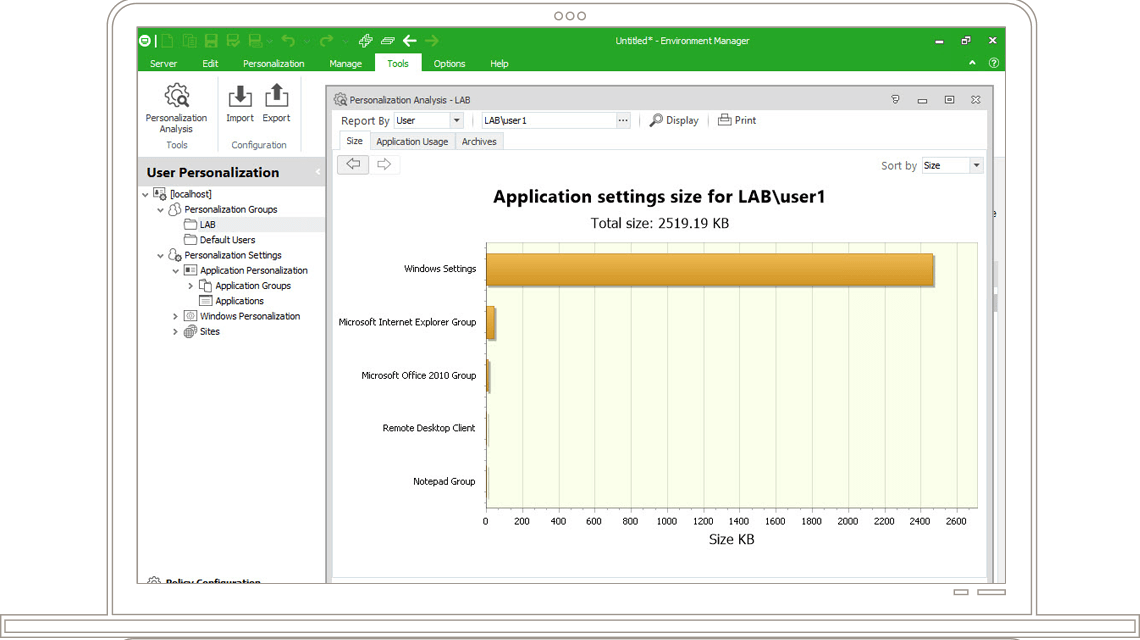Screen dimensions: 1140x640
Task: Click the Copy pages icon in quick toolbar
Action: click(189, 41)
